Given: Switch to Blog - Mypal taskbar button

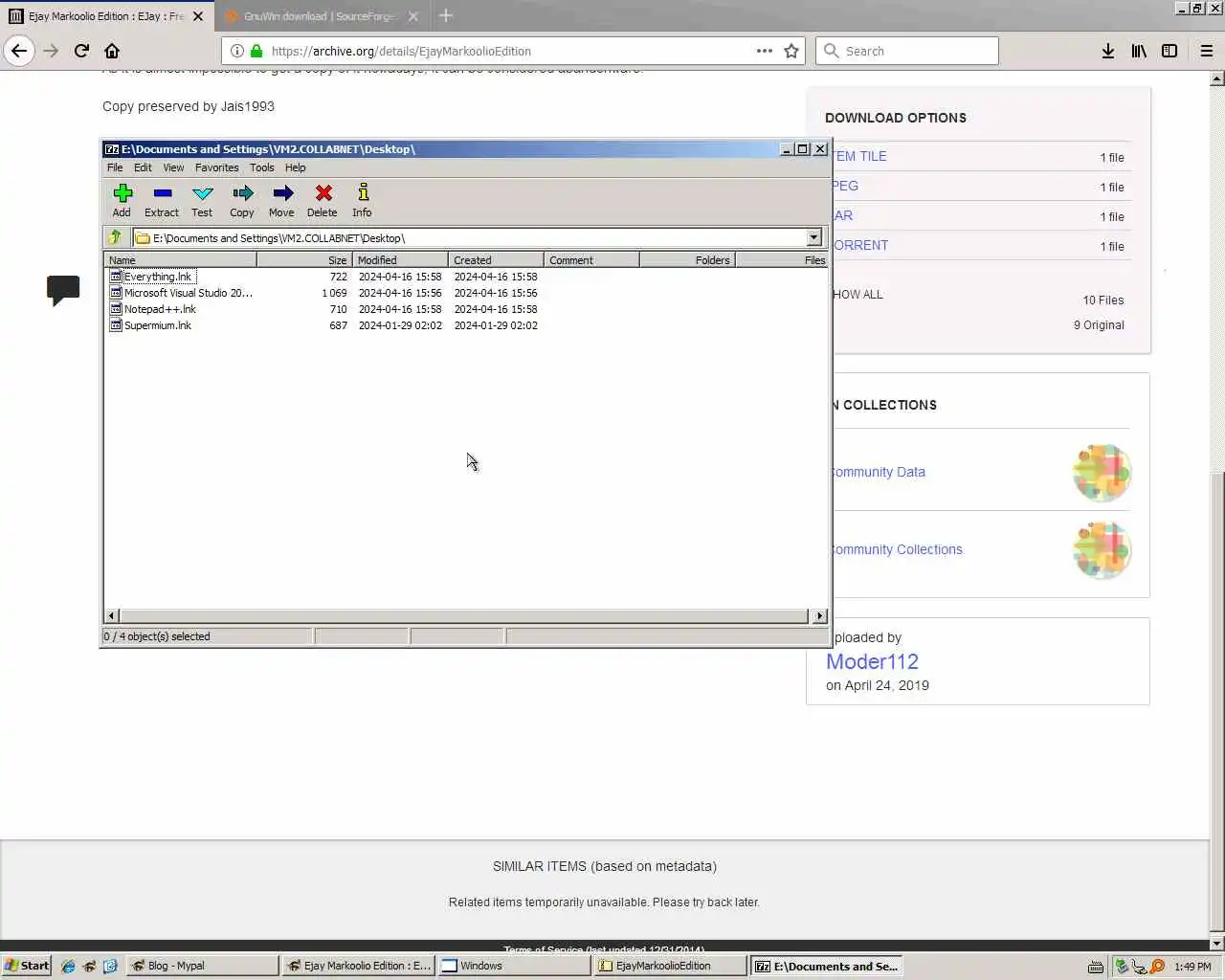Looking at the screenshot, I should pyautogui.click(x=203, y=966).
